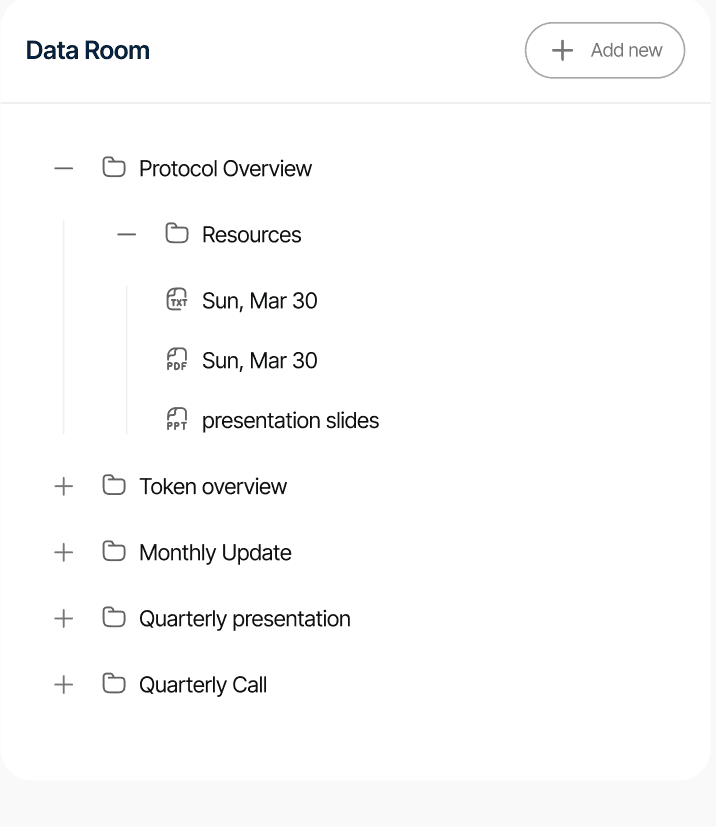Expand the Quarterly presentation folder

point(64,618)
